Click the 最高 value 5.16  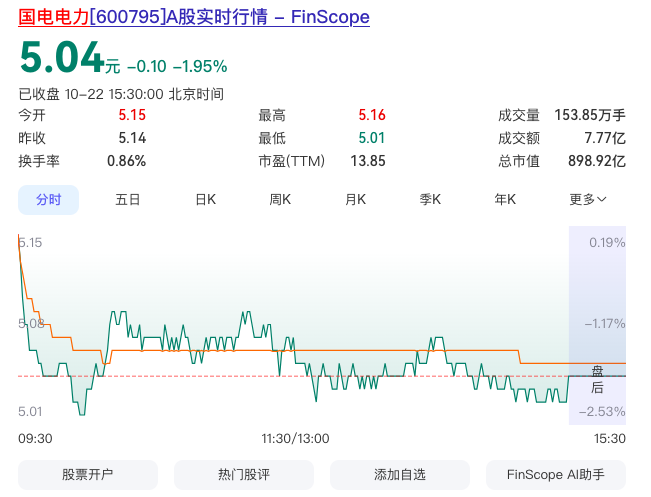pos(372,115)
